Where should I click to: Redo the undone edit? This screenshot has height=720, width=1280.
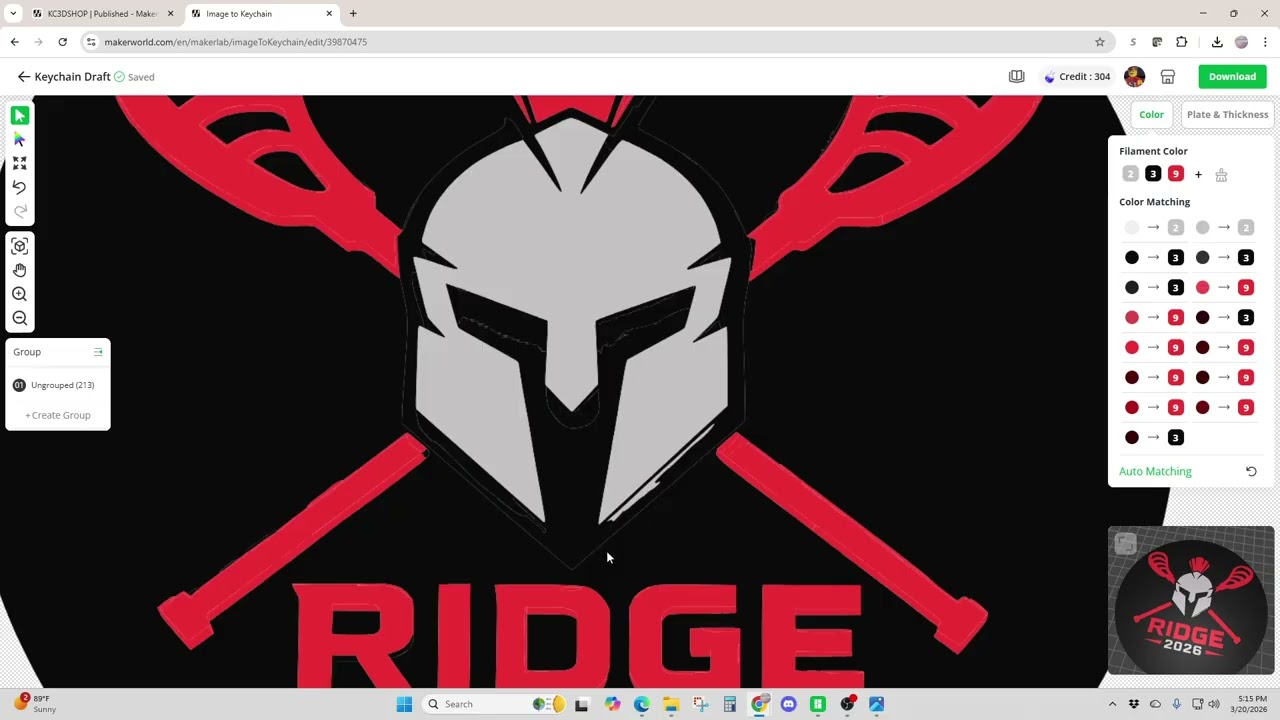[19, 211]
